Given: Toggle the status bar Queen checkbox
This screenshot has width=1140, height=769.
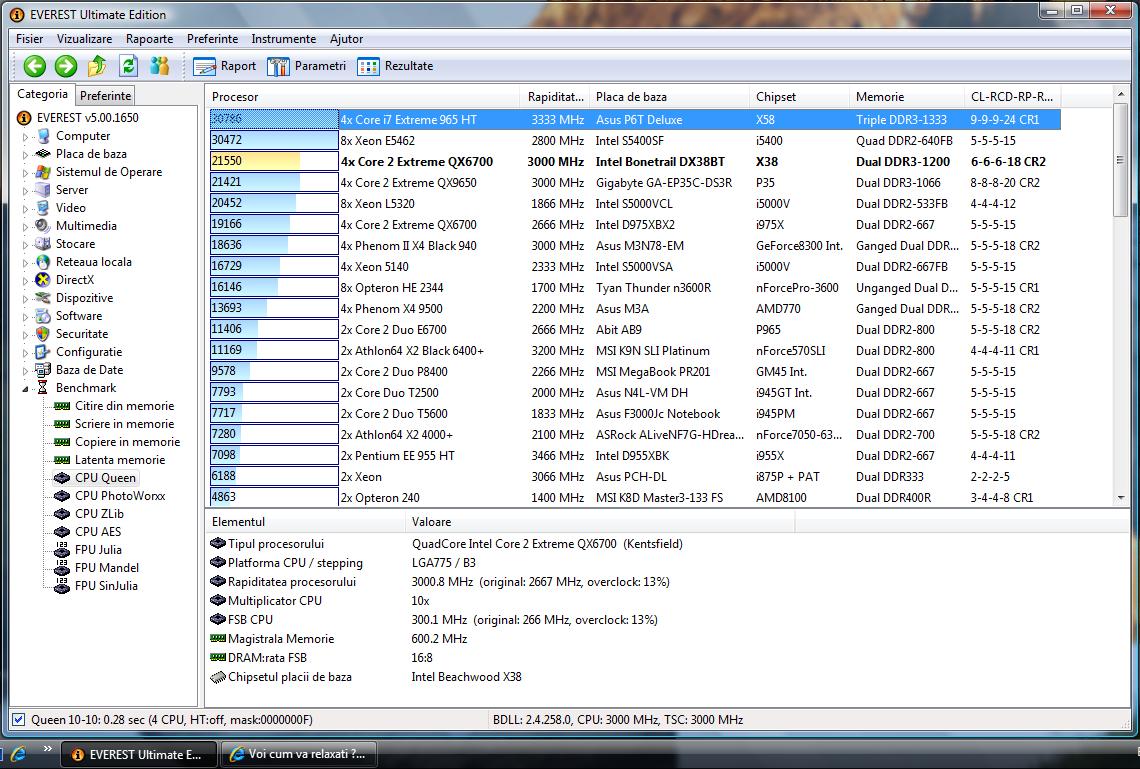Looking at the screenshot, I should pyautogui.click(x=19, y=720).
